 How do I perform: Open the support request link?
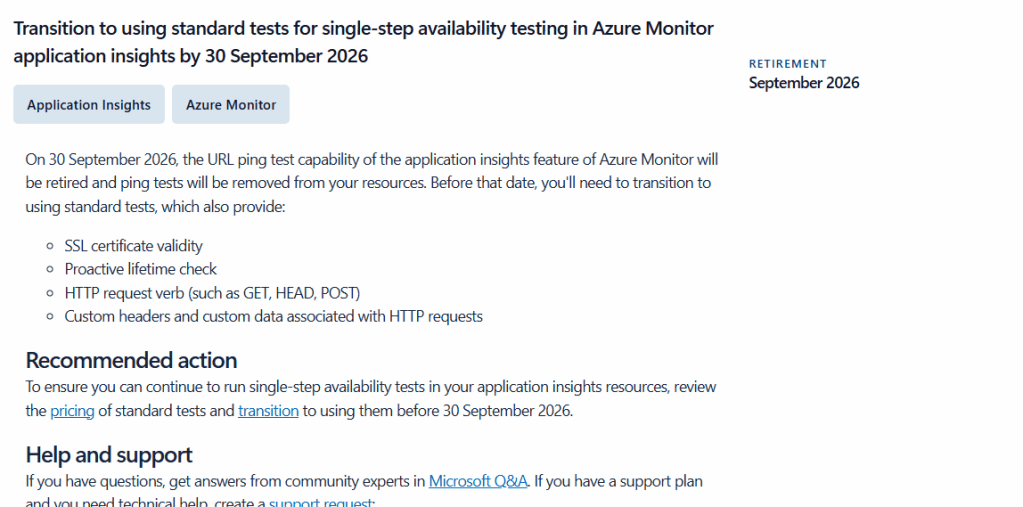click(320, 502)
